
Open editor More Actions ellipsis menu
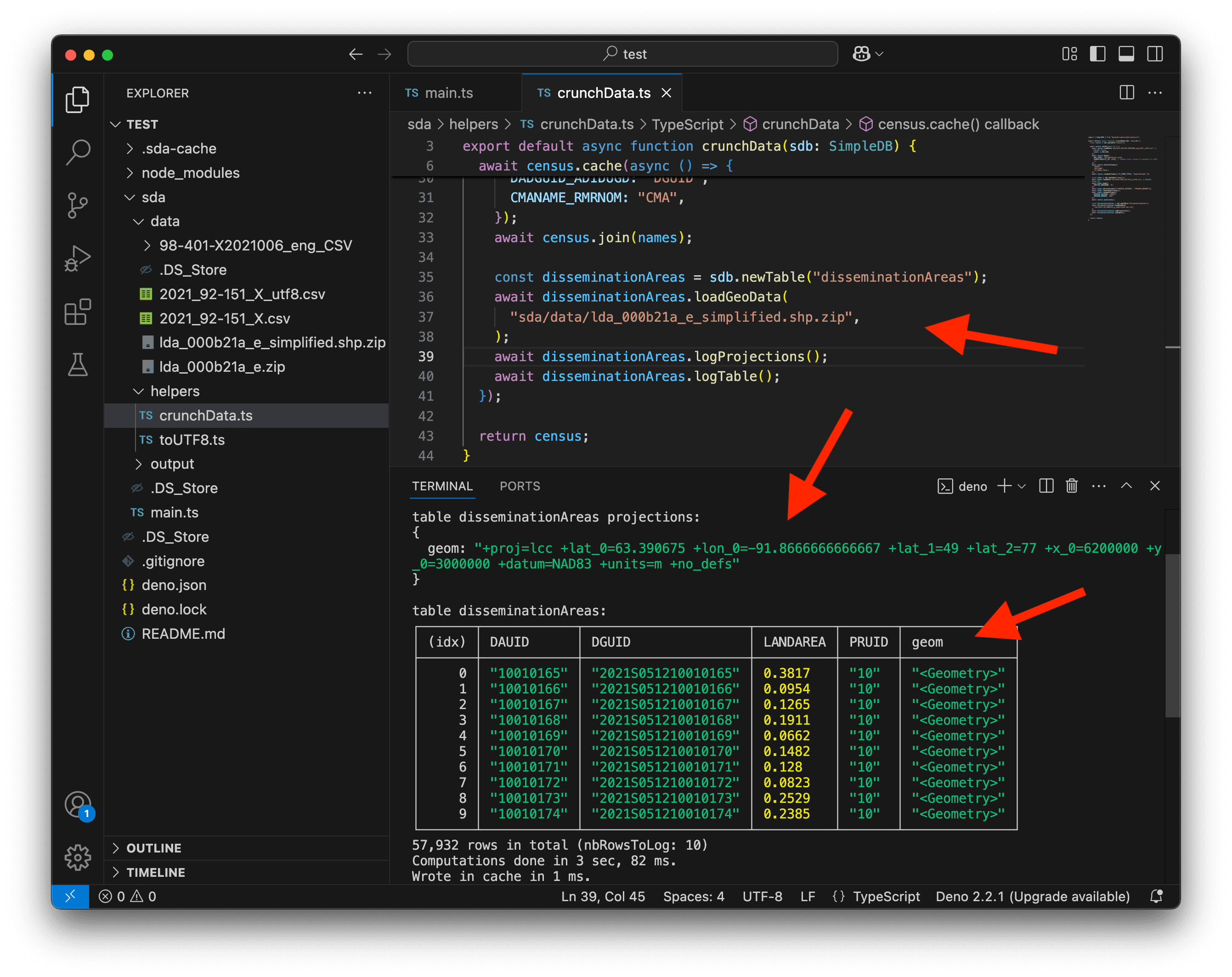tap(1155, 93)
